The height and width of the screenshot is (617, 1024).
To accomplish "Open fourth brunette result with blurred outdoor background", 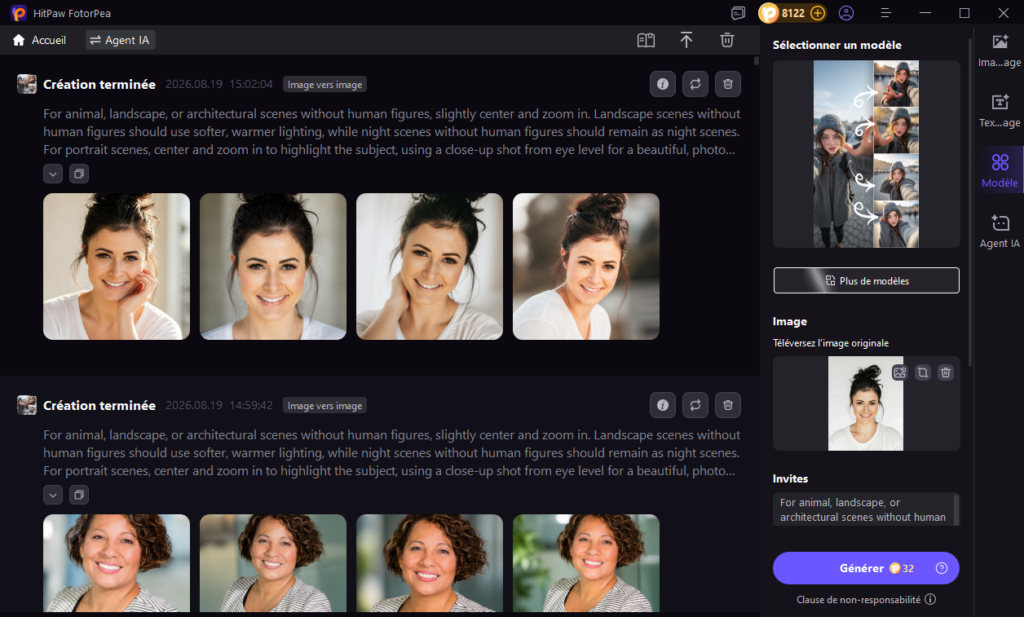I will [586, 266].
